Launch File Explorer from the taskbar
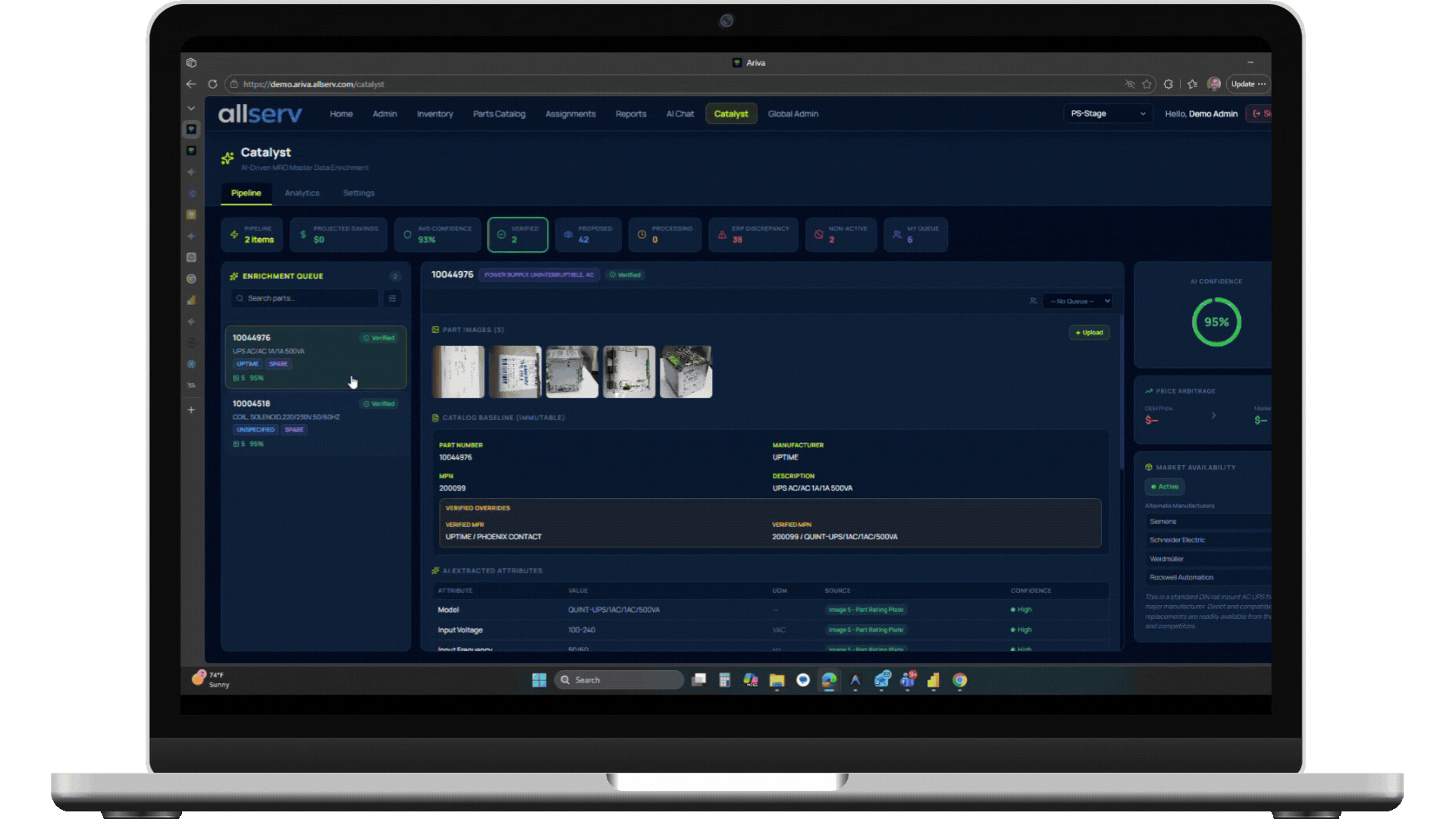 click(777, 680)
